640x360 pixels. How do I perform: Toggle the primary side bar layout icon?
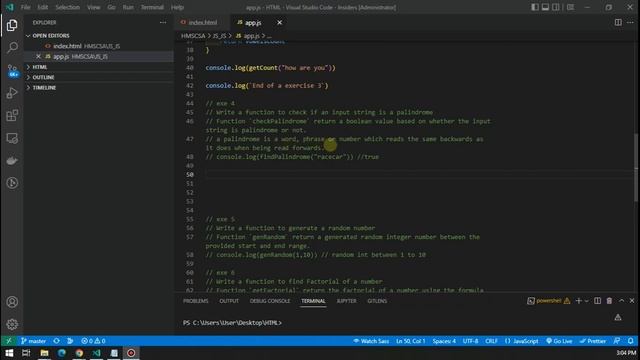[535, 7]
